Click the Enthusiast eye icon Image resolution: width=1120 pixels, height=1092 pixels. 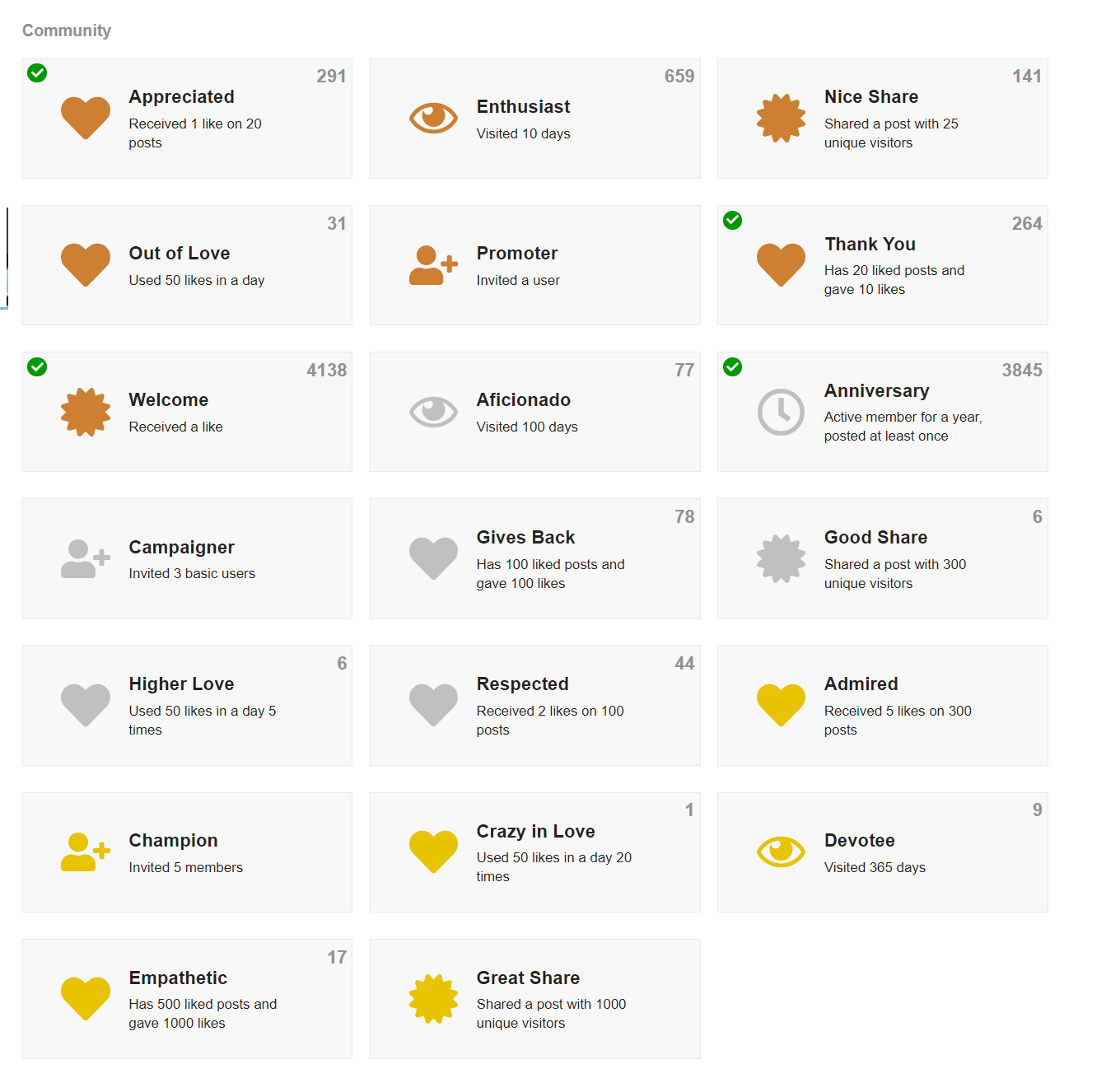click(433, 118)
